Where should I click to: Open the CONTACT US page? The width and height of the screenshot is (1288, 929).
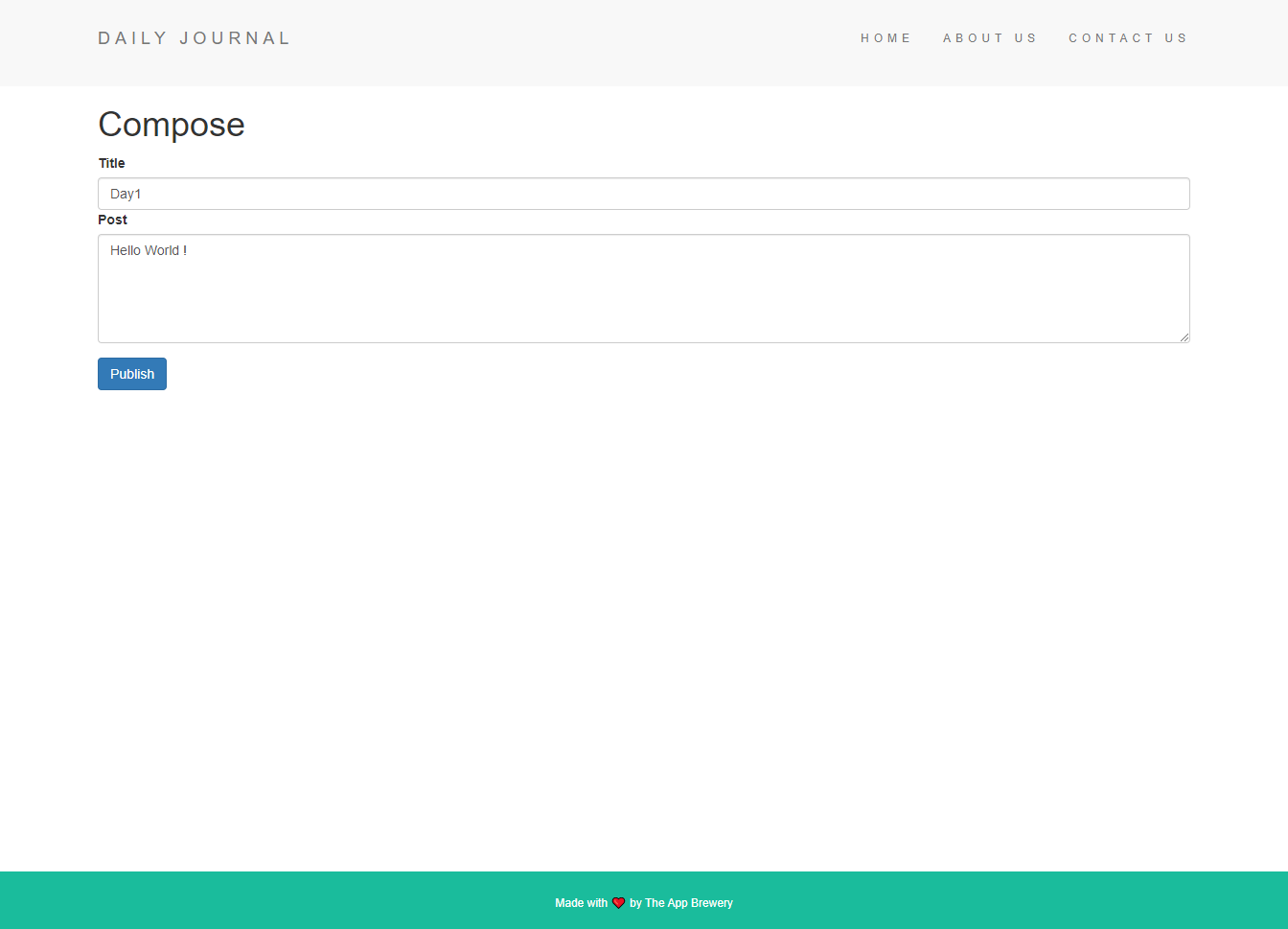click(1128, 37)
